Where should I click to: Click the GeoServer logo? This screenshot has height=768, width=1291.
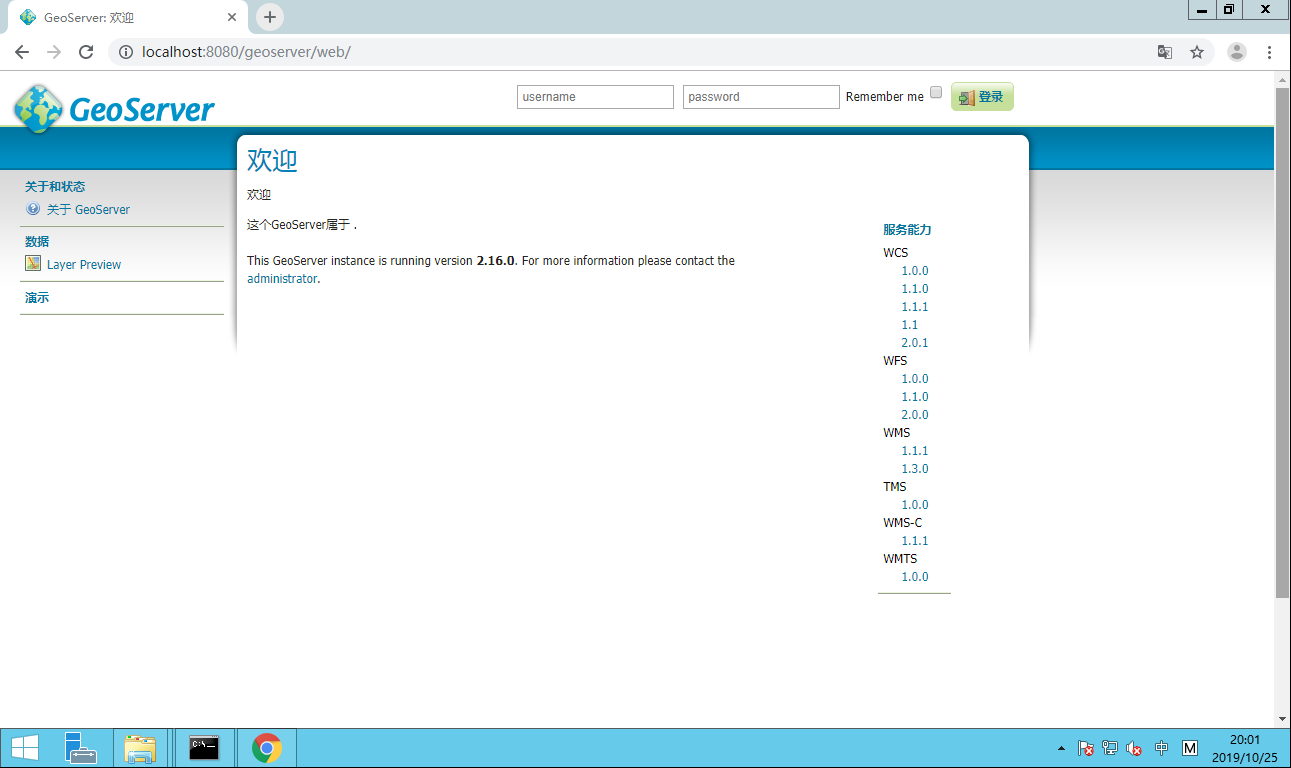click(114, 108)
